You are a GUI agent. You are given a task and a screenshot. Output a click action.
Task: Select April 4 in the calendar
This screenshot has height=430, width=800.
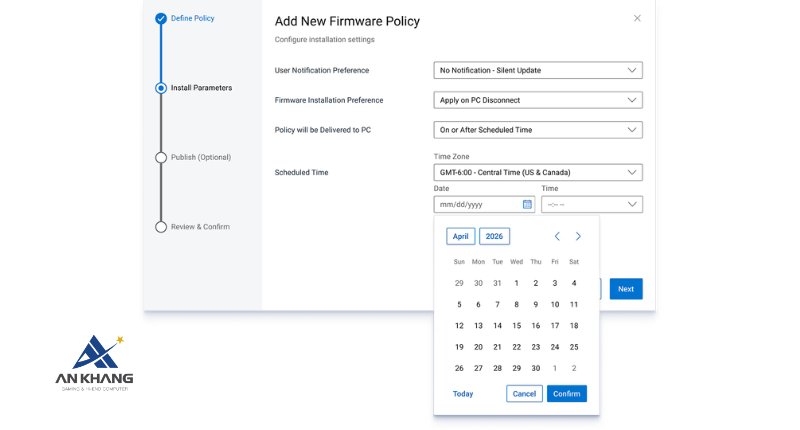click(574, 283)
